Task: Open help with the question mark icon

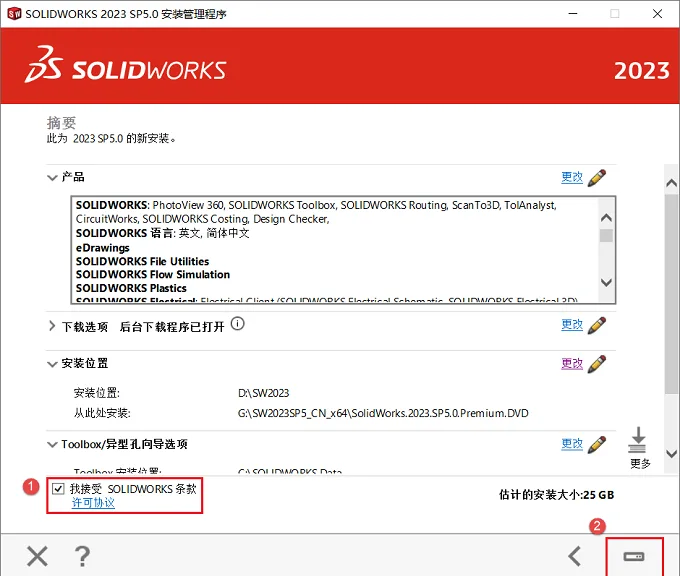Action: point(82,556)
